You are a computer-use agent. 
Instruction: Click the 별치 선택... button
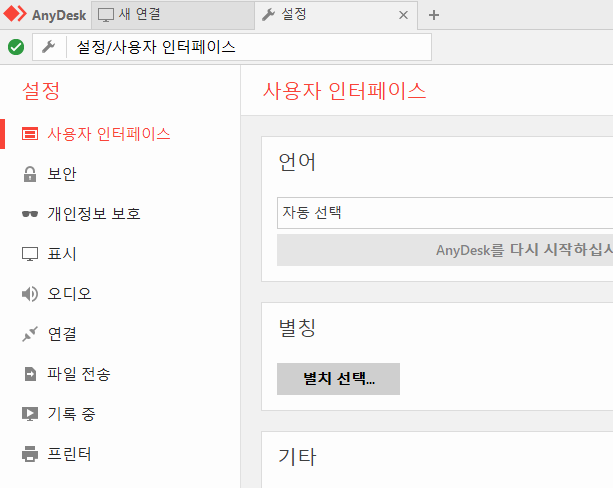pos(338,379)
